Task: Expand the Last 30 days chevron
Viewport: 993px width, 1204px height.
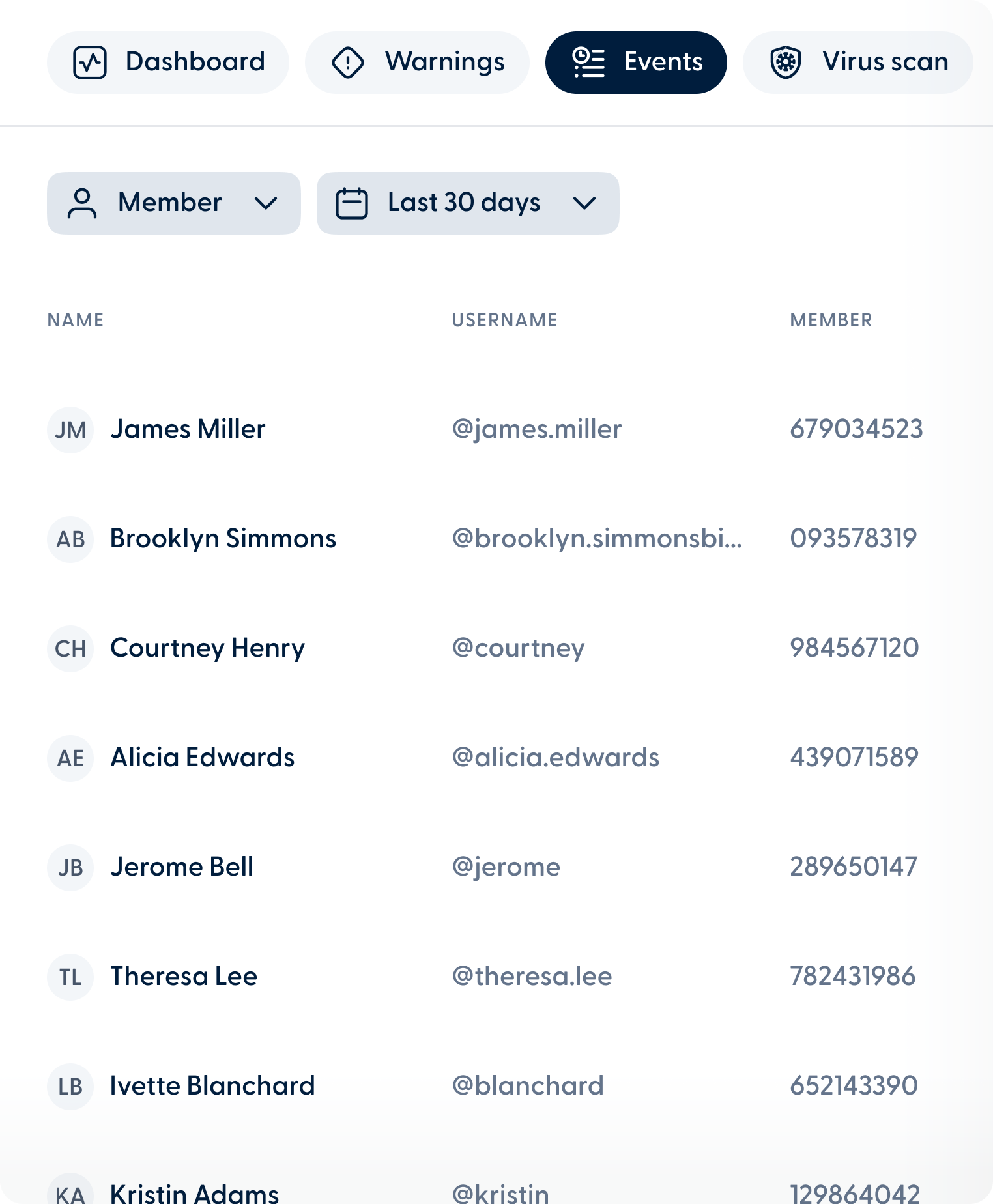Action: coord(584,203)
